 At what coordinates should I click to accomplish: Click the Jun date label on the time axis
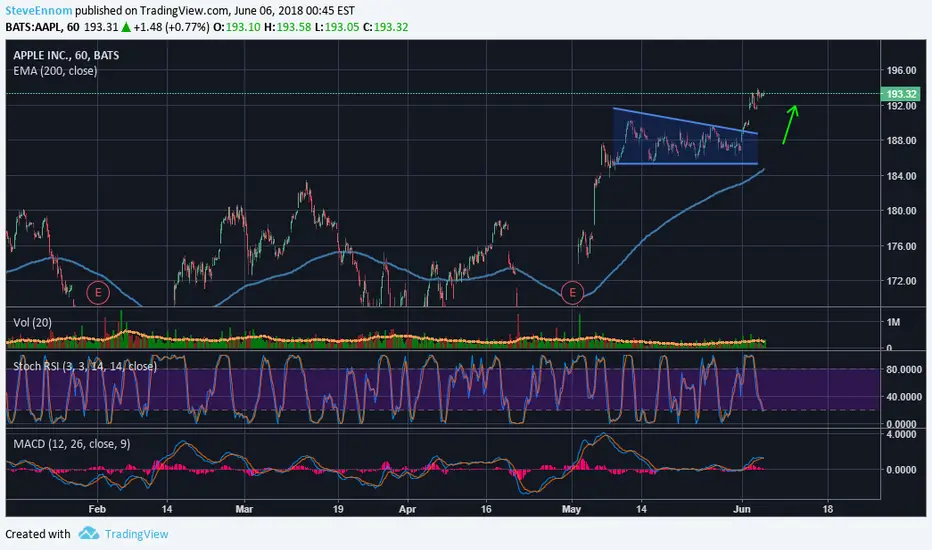742,509
